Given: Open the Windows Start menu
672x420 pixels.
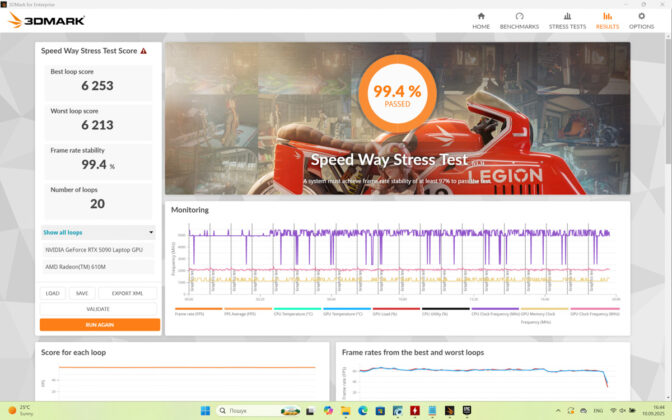Looking at the screenshot, I should (205, 411).
